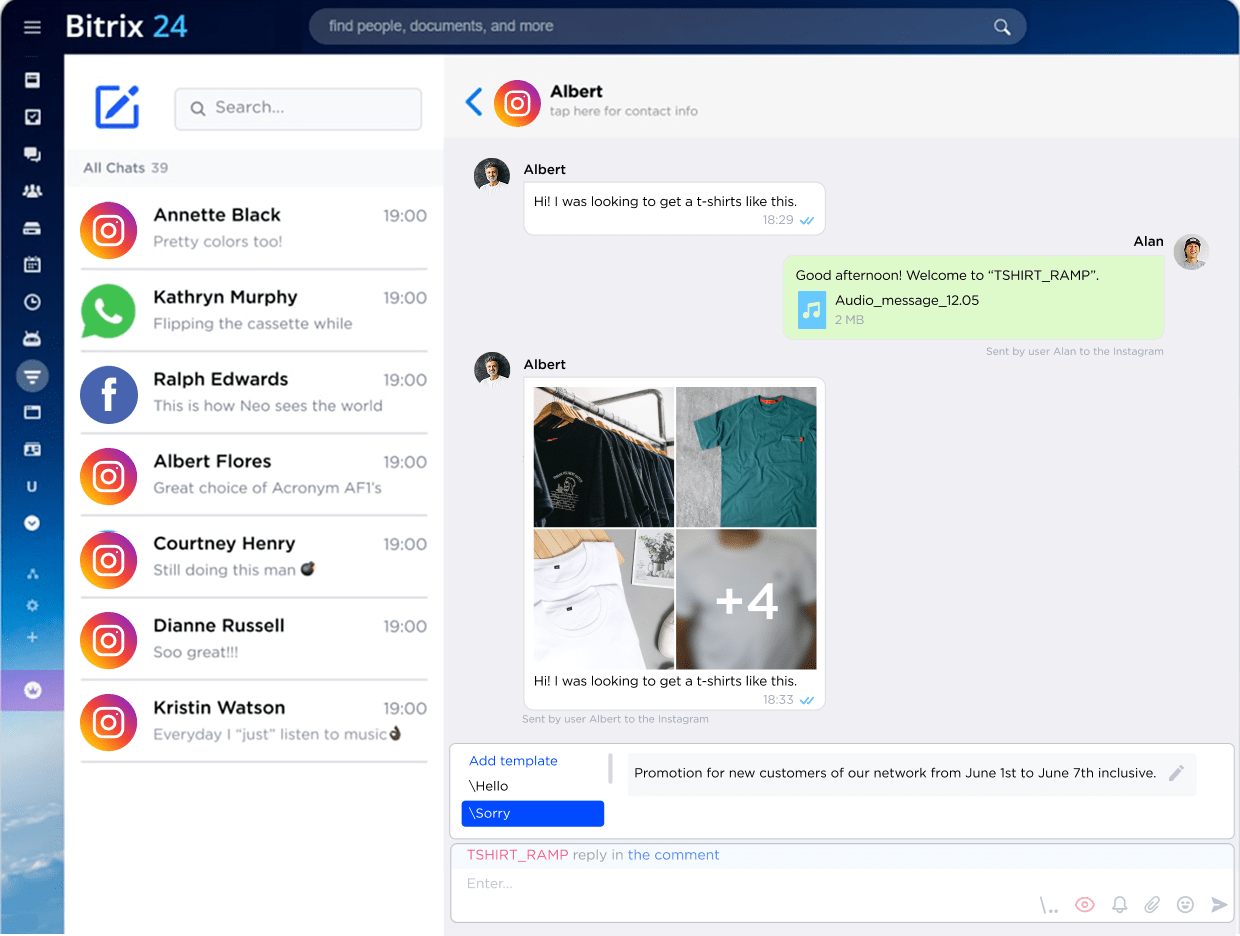The image size is (1240, 936).
Task: Select the \Hello template item
Action: (489, 786)
